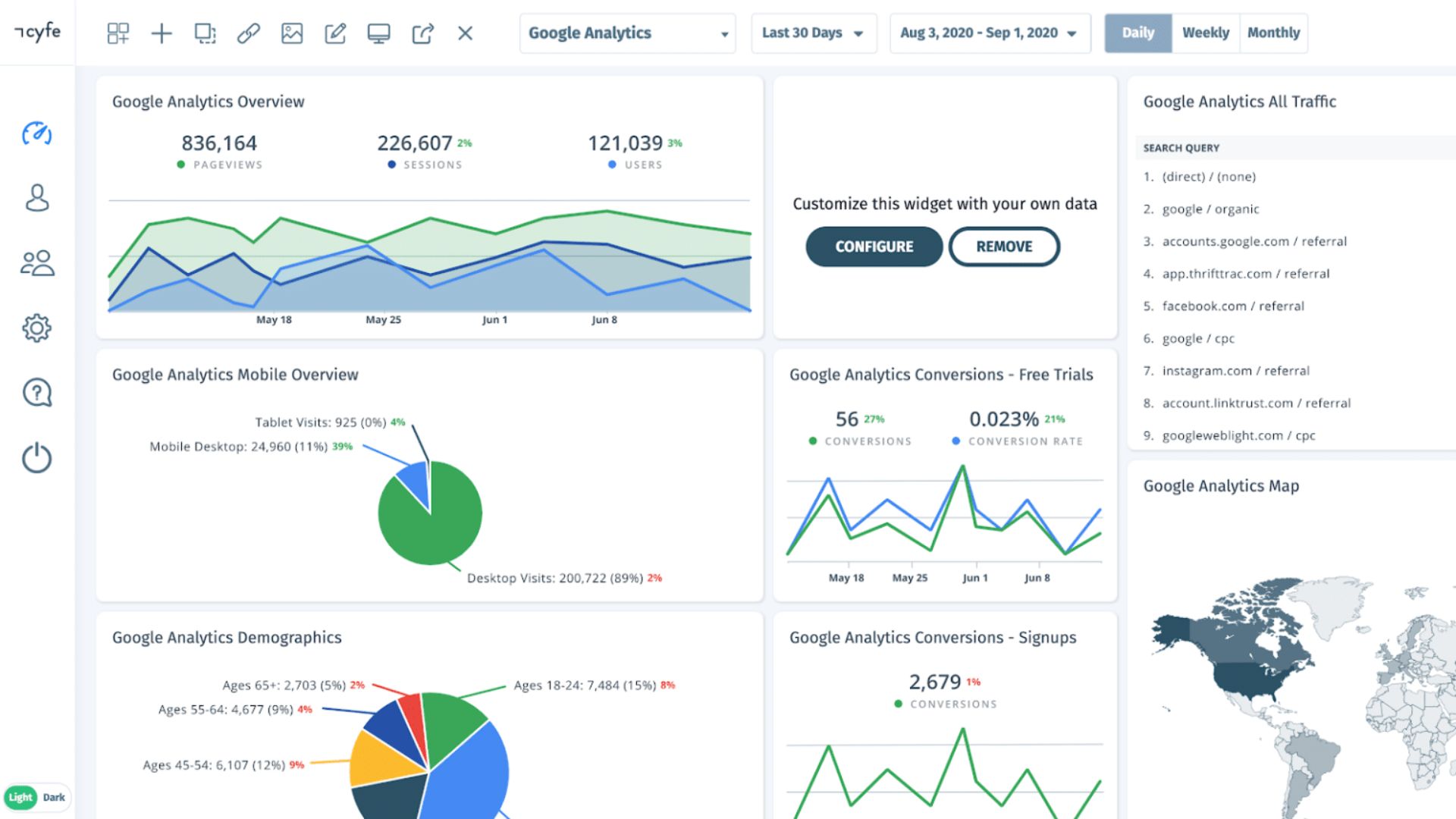Switch to the Weekly view

click(x=1206, y=33)
